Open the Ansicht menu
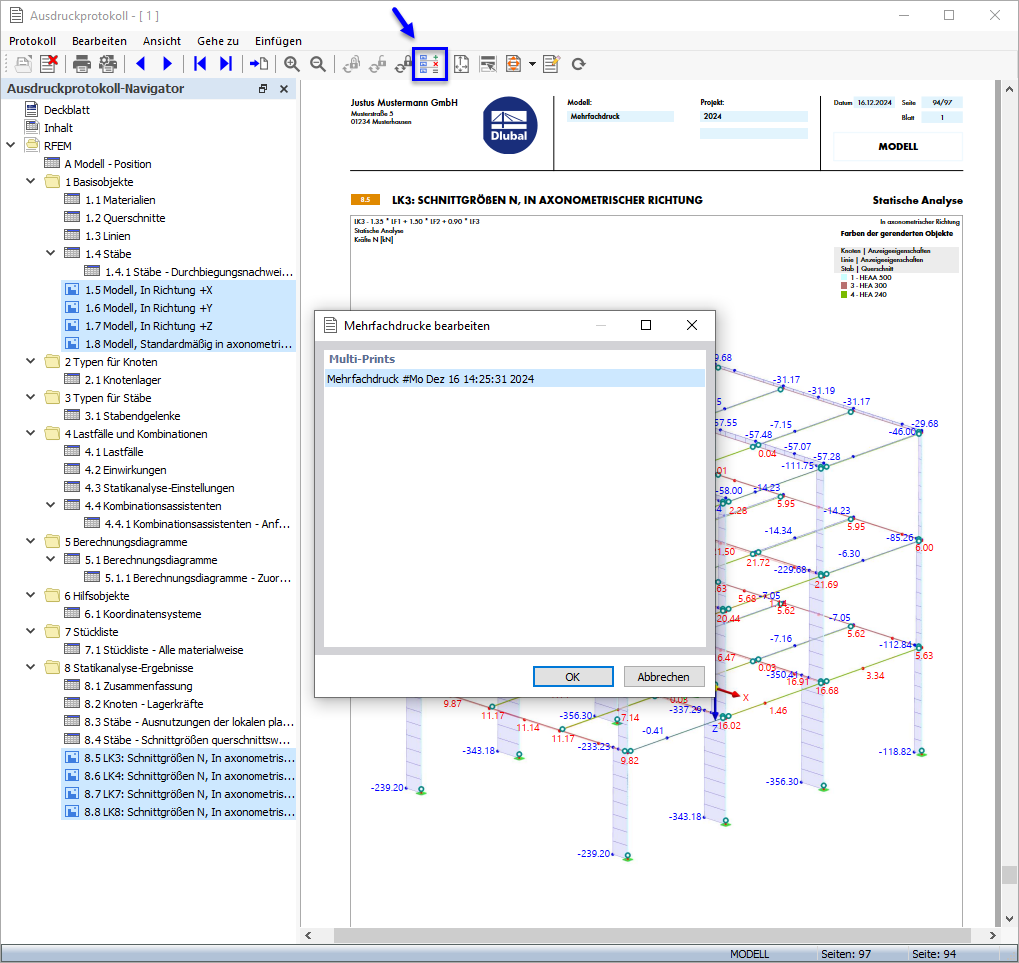This screenshot has height=963, width=1019. 162,41
